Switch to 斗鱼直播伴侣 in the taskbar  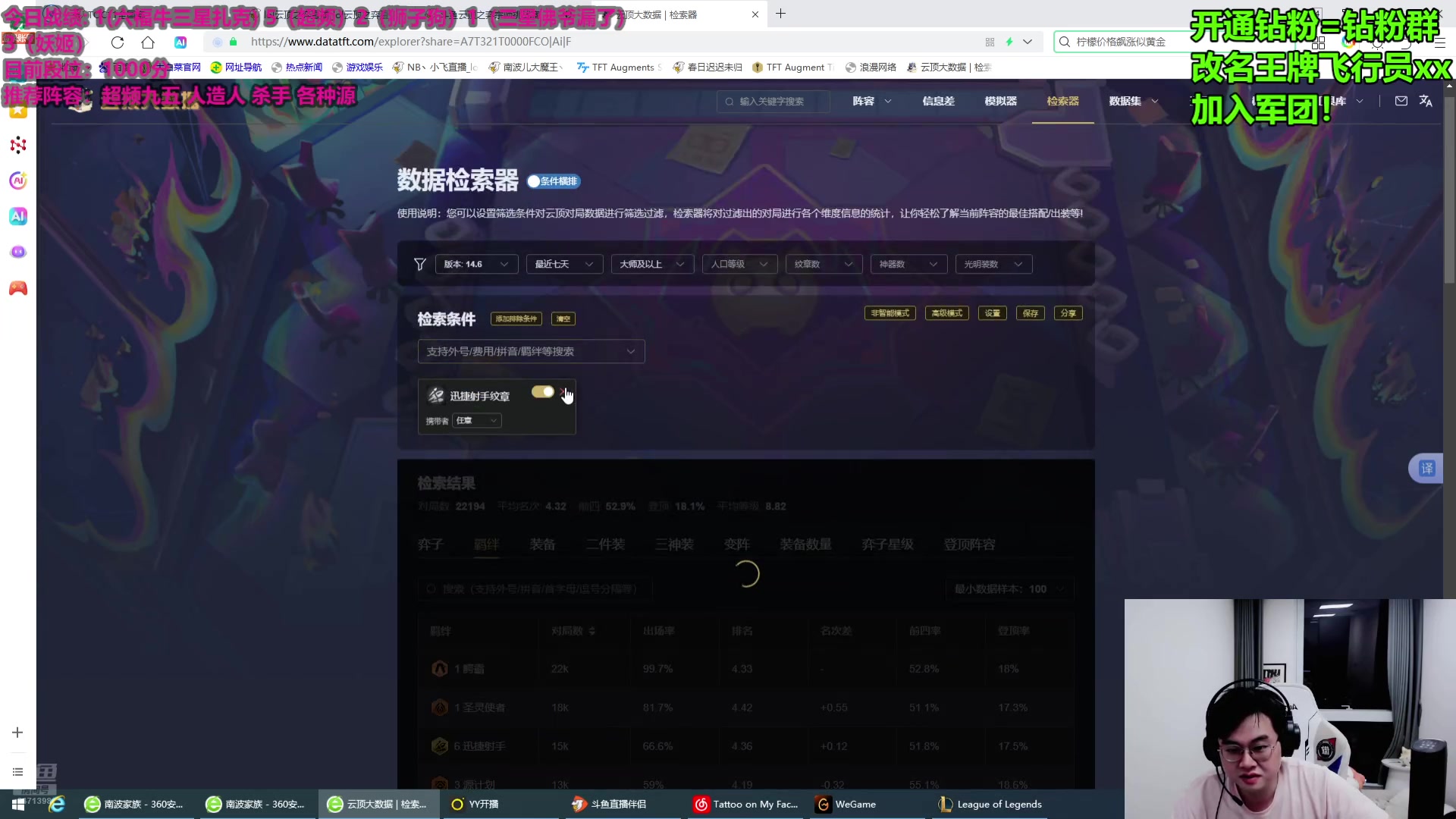click(x=623, y=804)
